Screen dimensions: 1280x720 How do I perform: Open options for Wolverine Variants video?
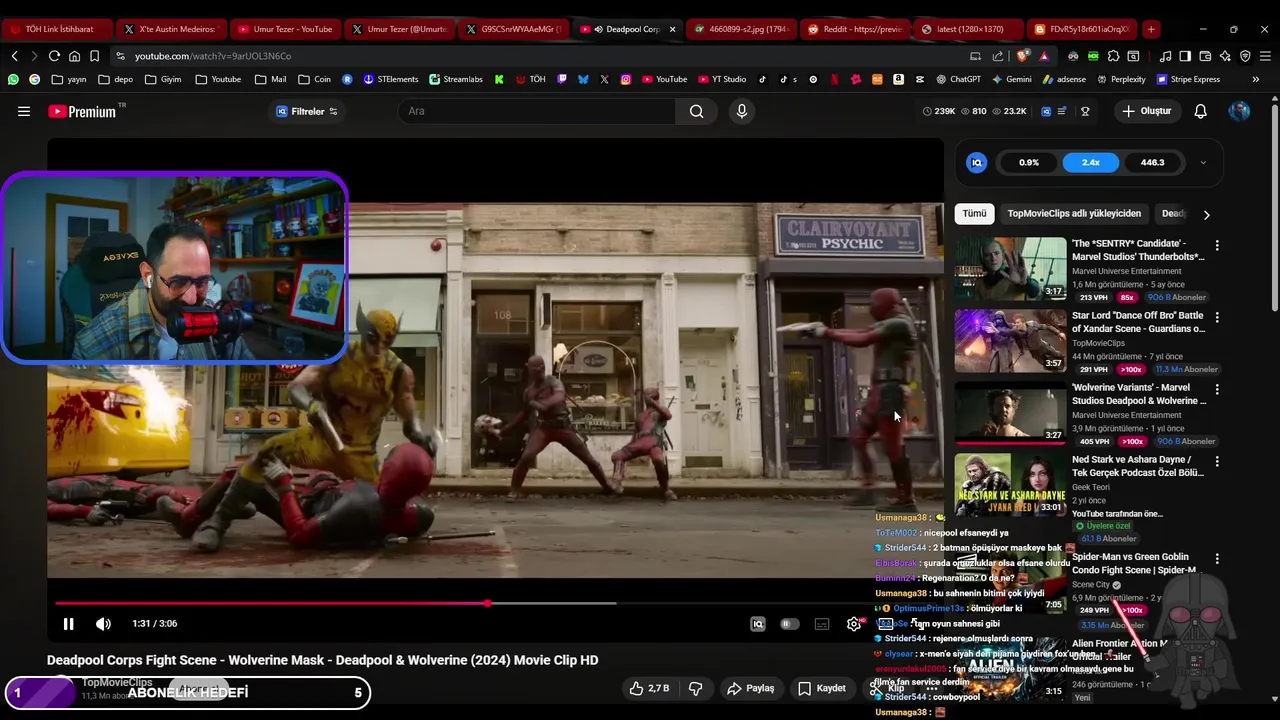tap(1217, 389)
